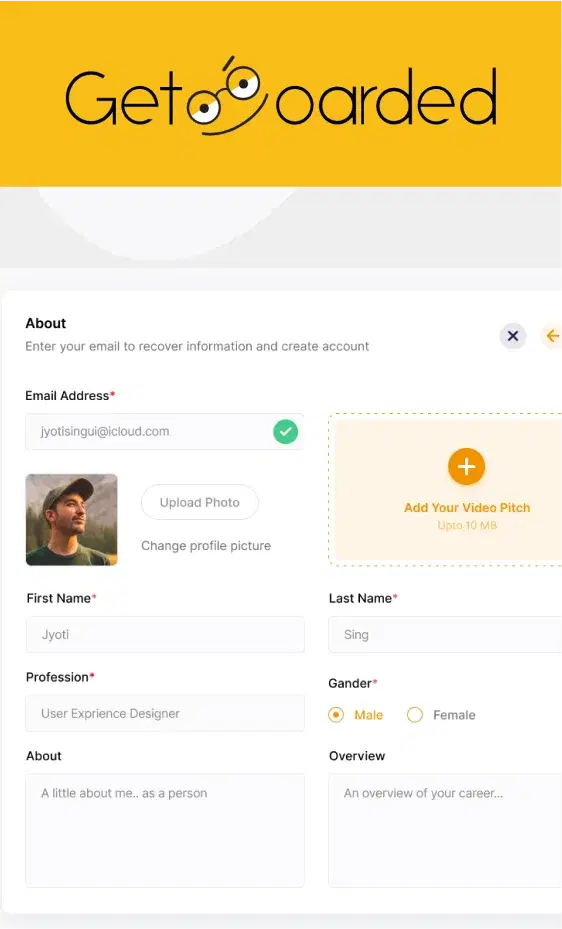Close the About form with the X icon
The height and width of the screenshot is (929, 562).
click(513, 336)
